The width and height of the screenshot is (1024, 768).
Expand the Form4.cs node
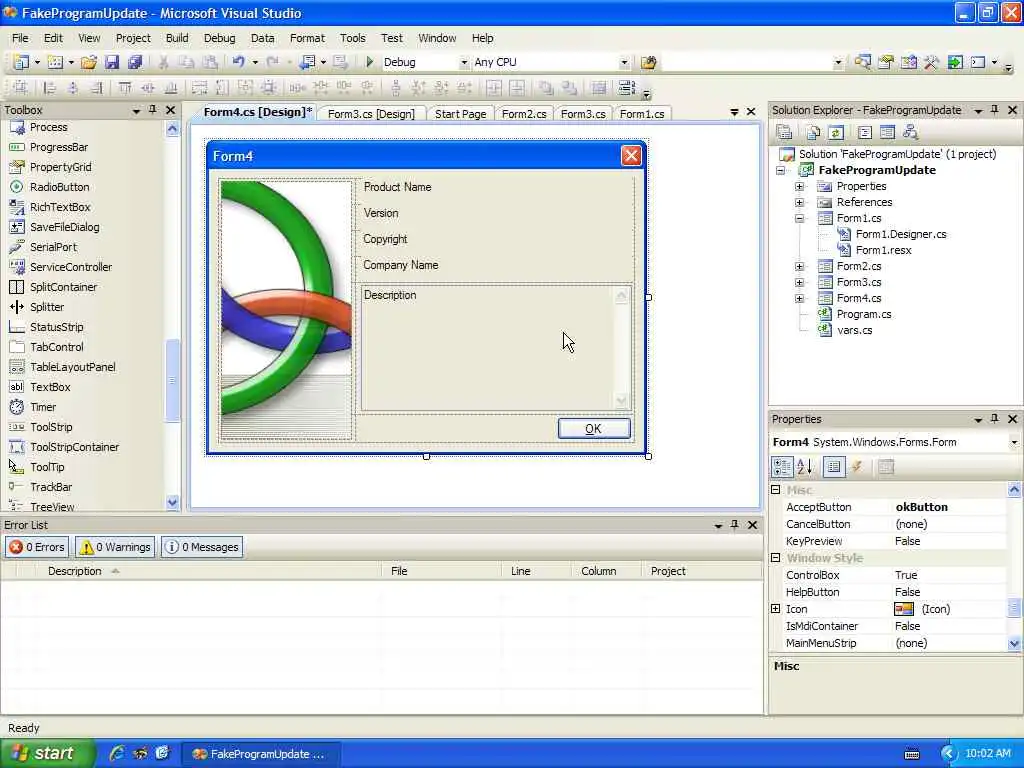point(799,298)
